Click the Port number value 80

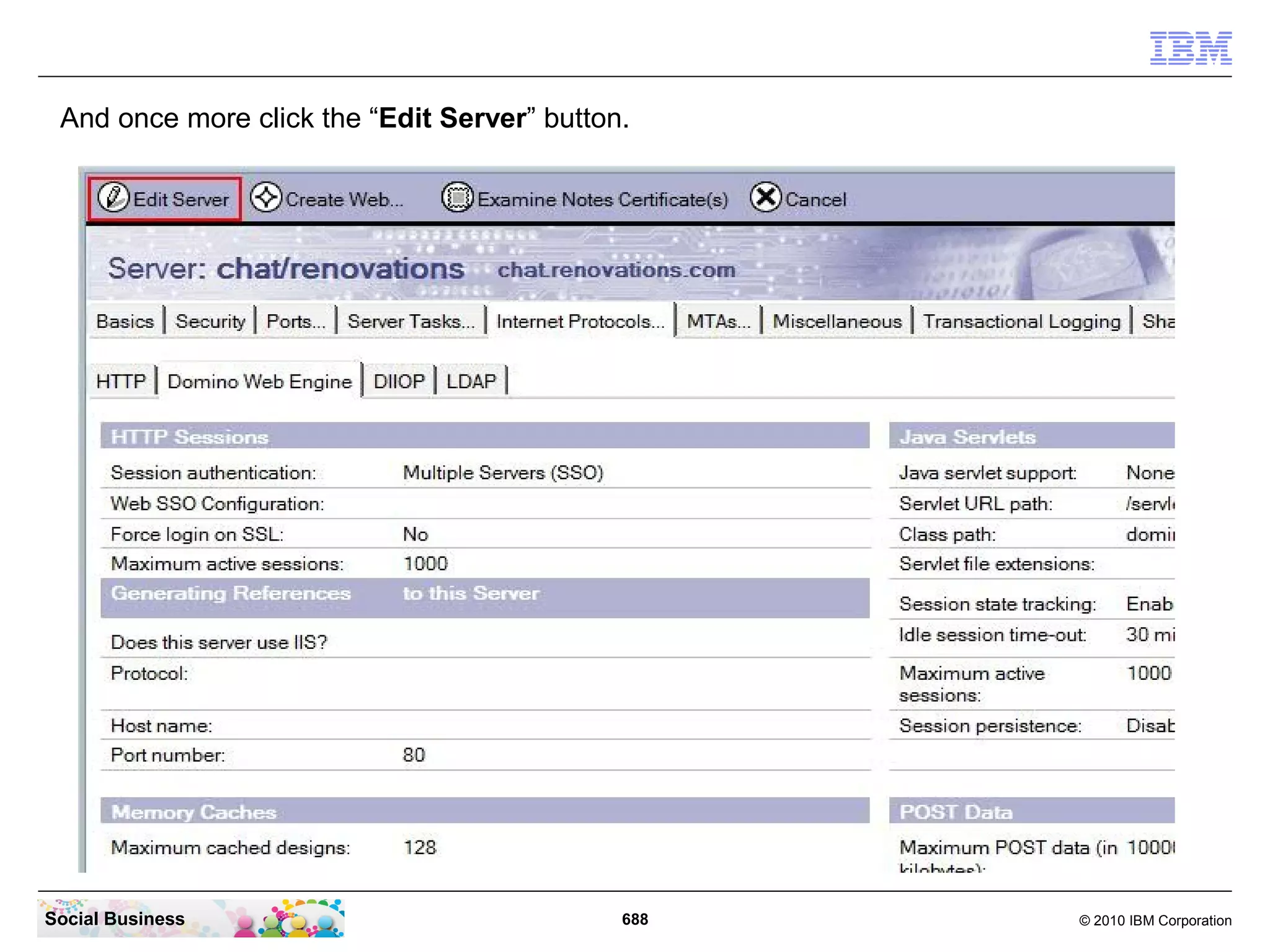tap(414, 755)
